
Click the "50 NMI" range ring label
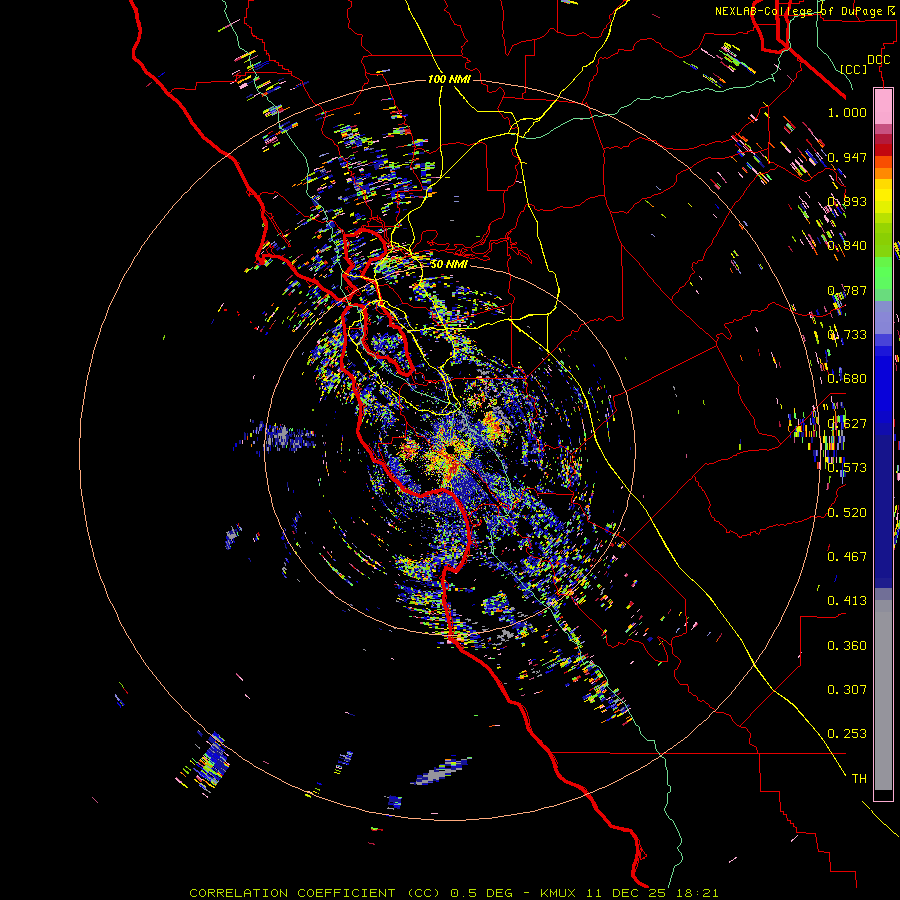point(449,264)
